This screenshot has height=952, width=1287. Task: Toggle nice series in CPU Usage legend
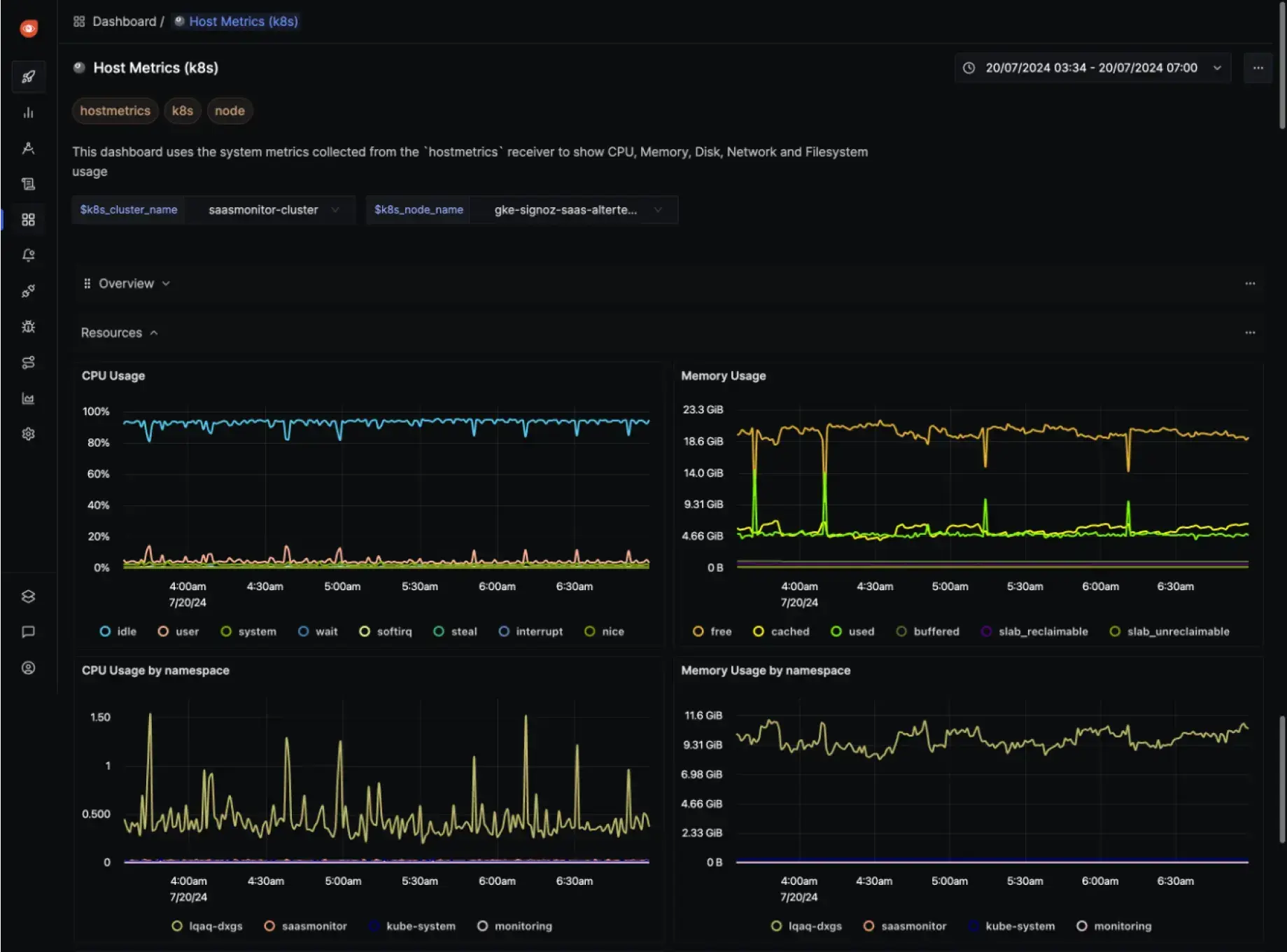click(x=605, y=631)
